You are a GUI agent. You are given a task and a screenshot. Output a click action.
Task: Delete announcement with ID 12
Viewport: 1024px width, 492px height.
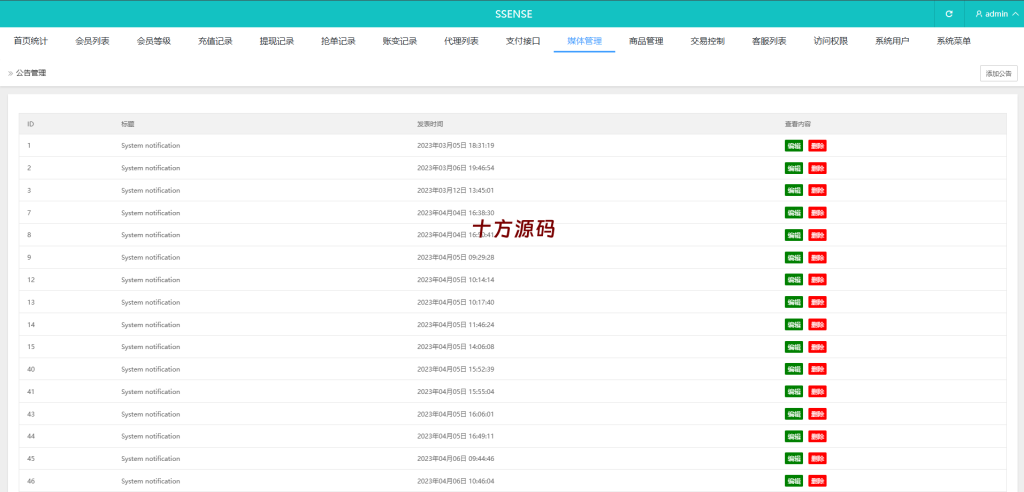coord(817,280)
